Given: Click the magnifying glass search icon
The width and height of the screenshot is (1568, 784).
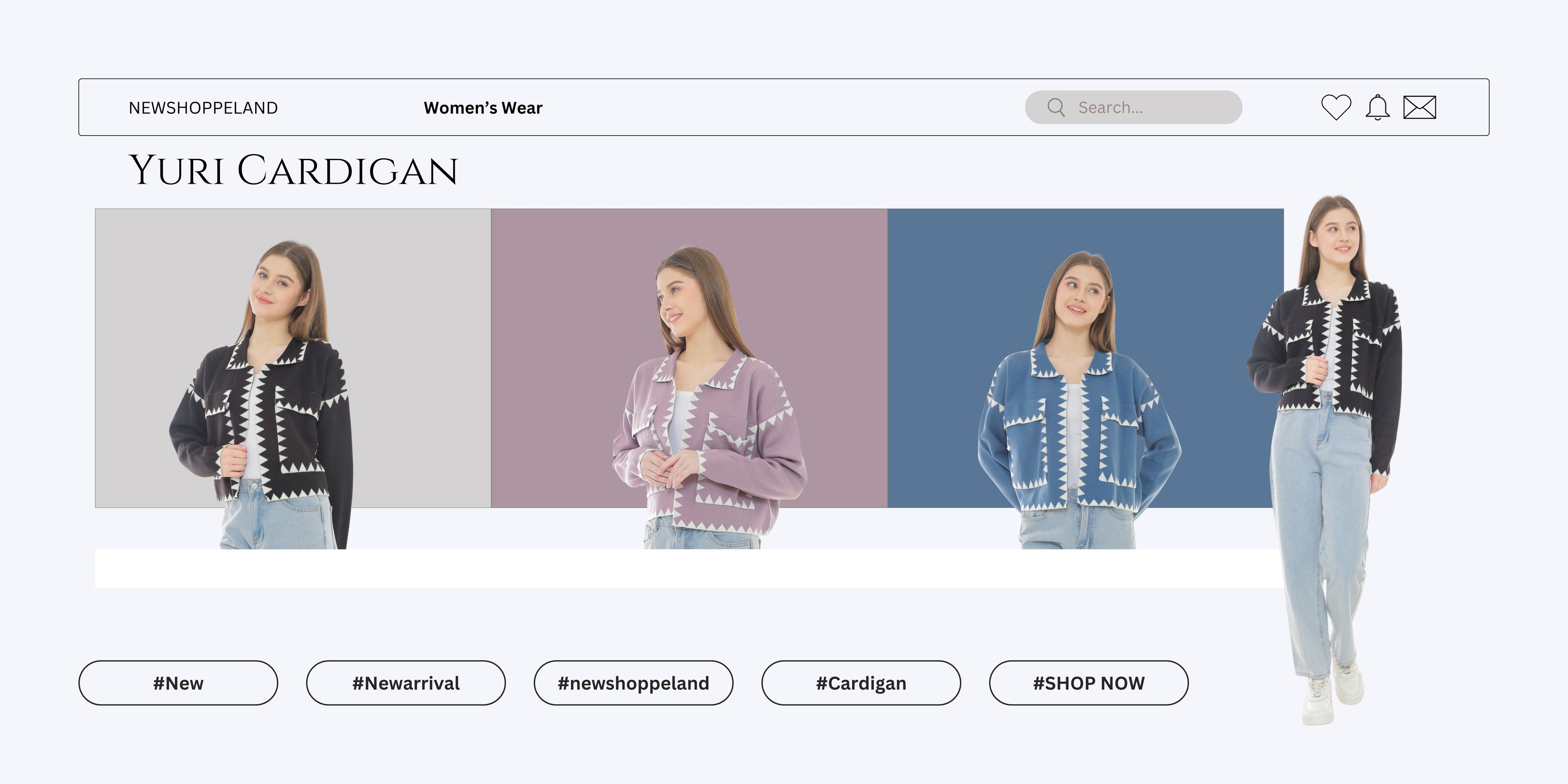Looking at the screenshot, I should pyautogui.click(x=1056, y=108).
